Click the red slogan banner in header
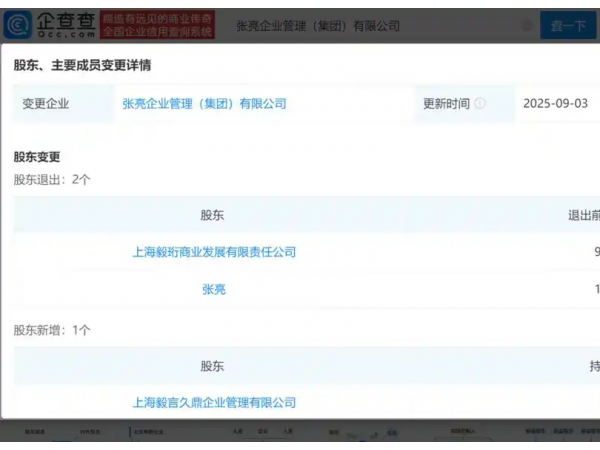This screenshot has height=450, width=600. coord(156,25)
